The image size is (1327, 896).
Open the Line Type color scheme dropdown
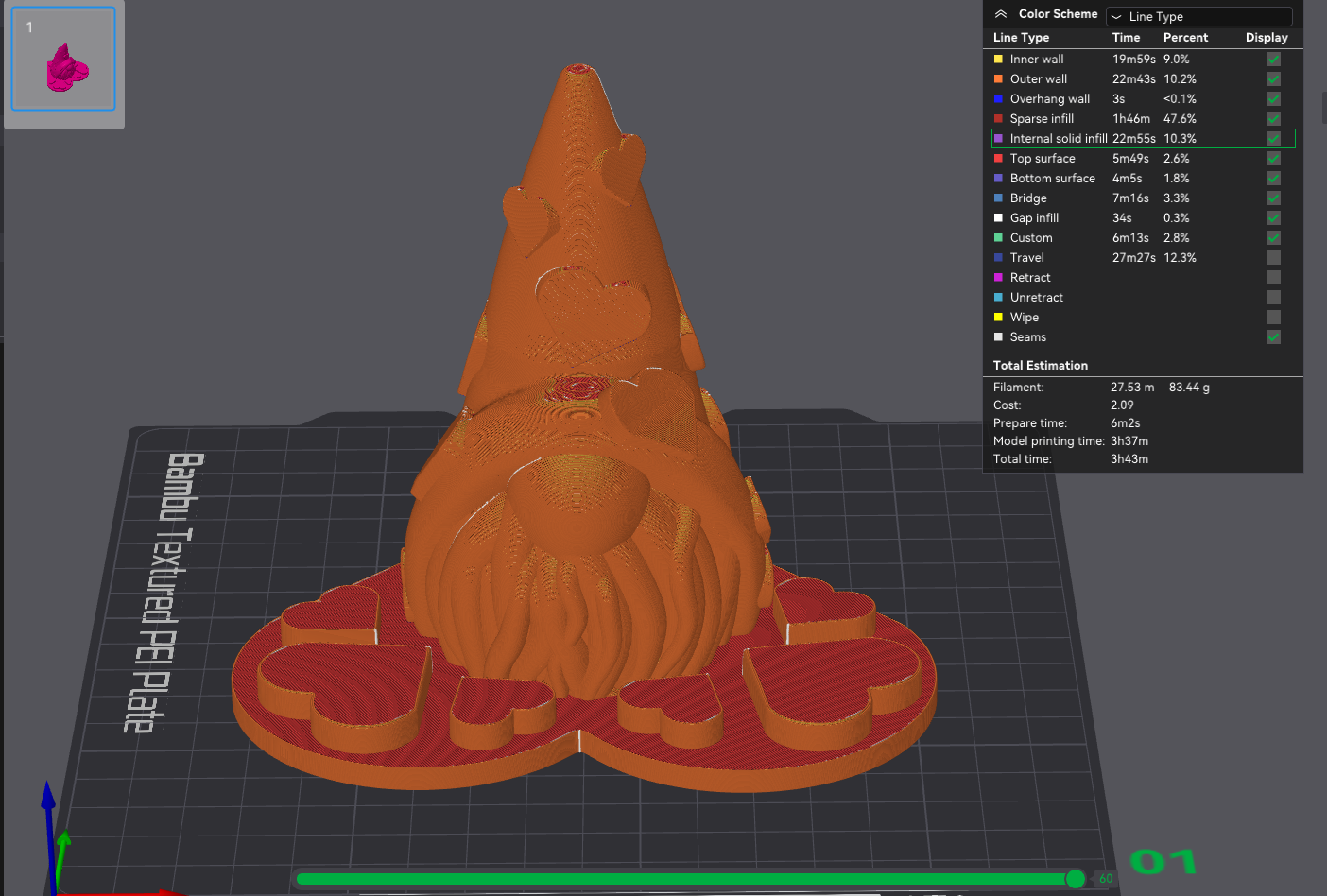[1198, 16]
